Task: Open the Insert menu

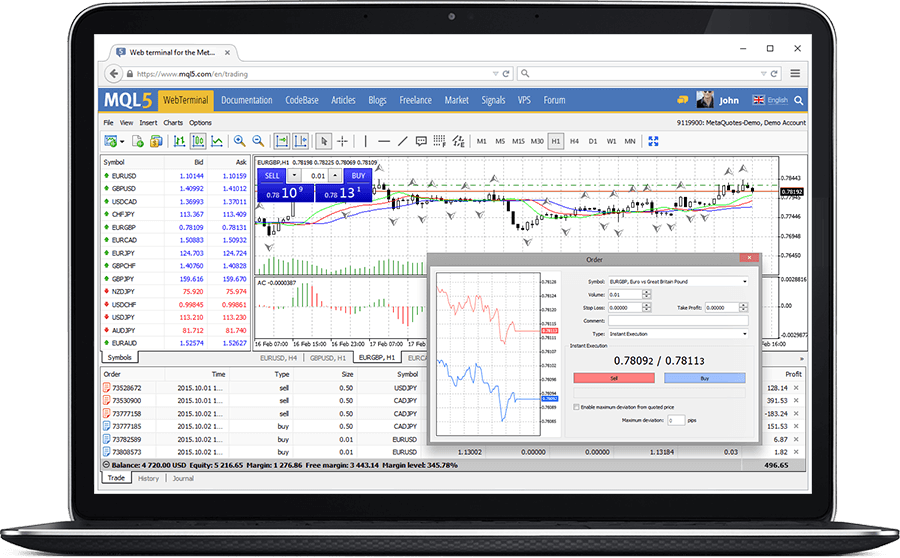Action: pyautogui.click(x=148, y=123)
